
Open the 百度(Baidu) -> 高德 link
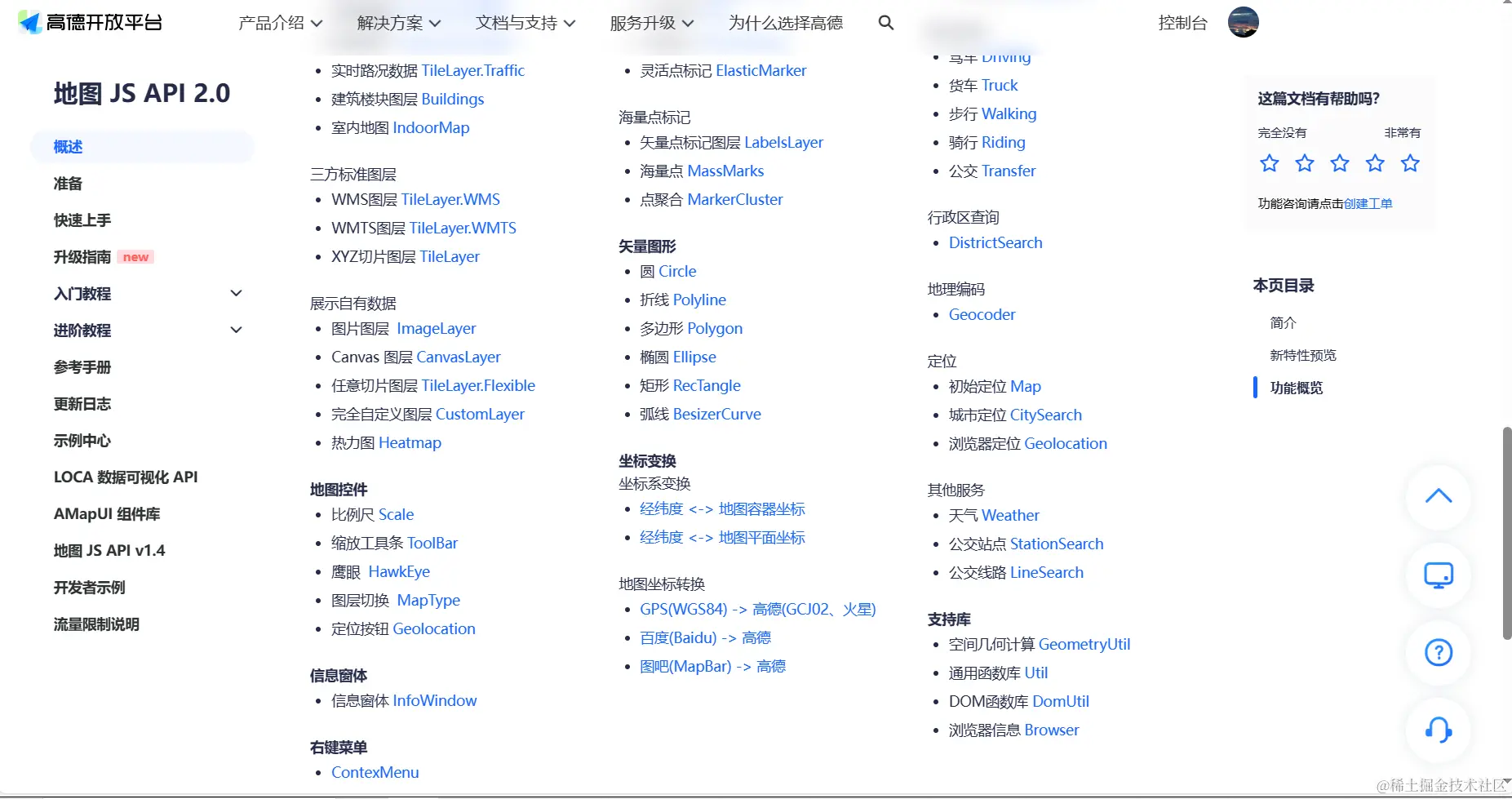pos(705,637)
